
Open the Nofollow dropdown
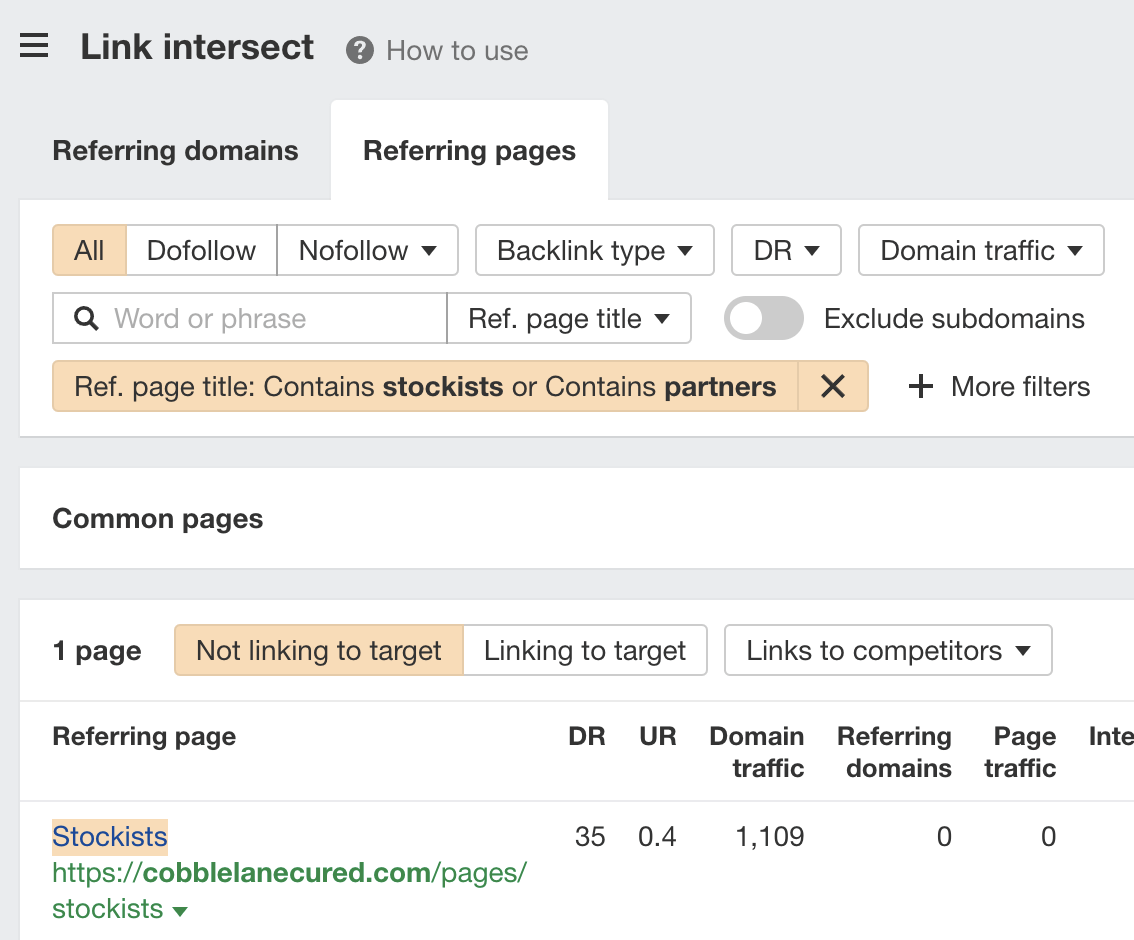coord(367,250)
